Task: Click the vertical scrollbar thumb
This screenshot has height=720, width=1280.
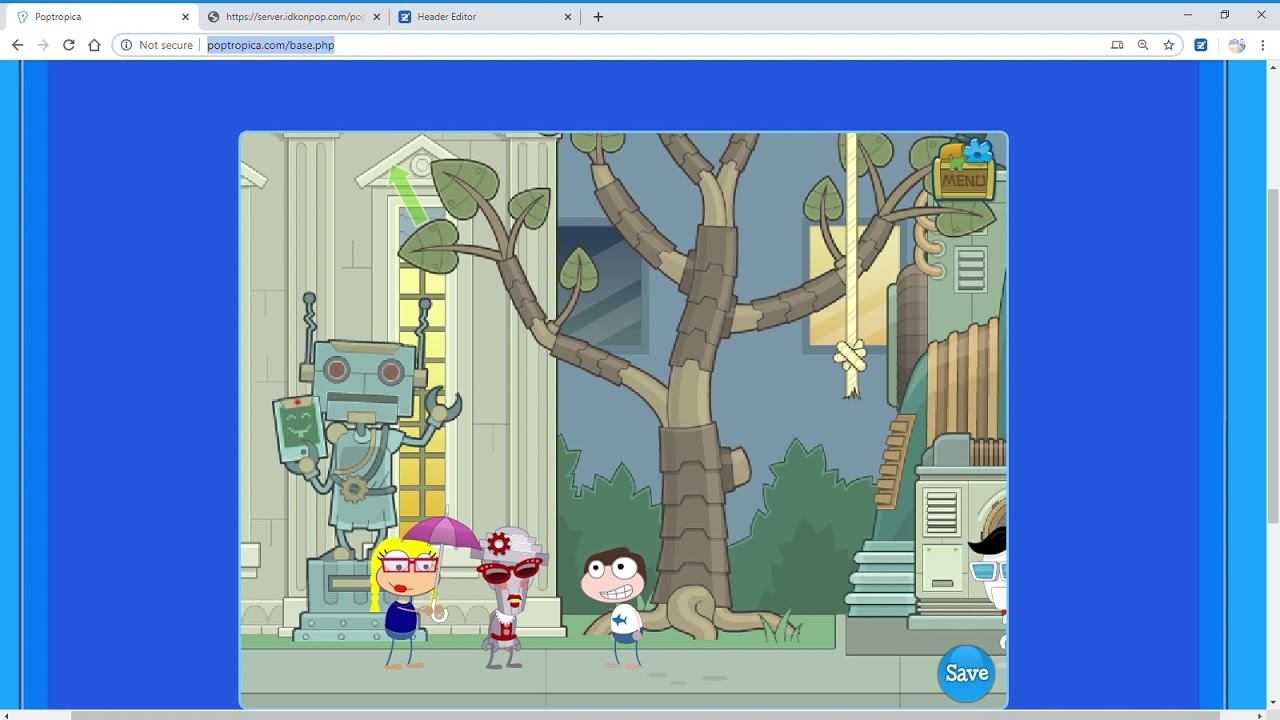Action: [x=1272, y=355]
